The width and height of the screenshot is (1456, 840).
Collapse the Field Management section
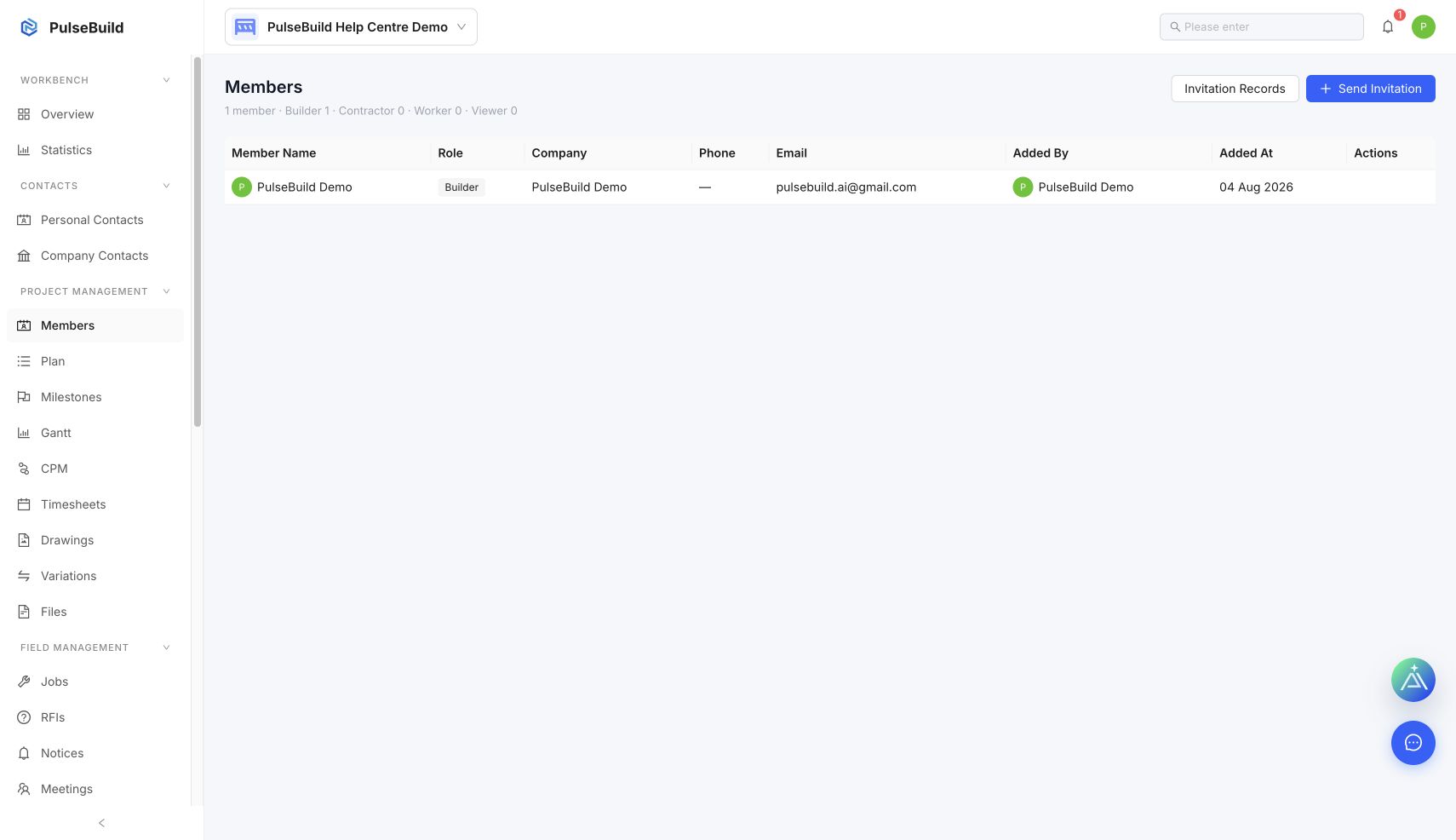click(x=166, y=647)
